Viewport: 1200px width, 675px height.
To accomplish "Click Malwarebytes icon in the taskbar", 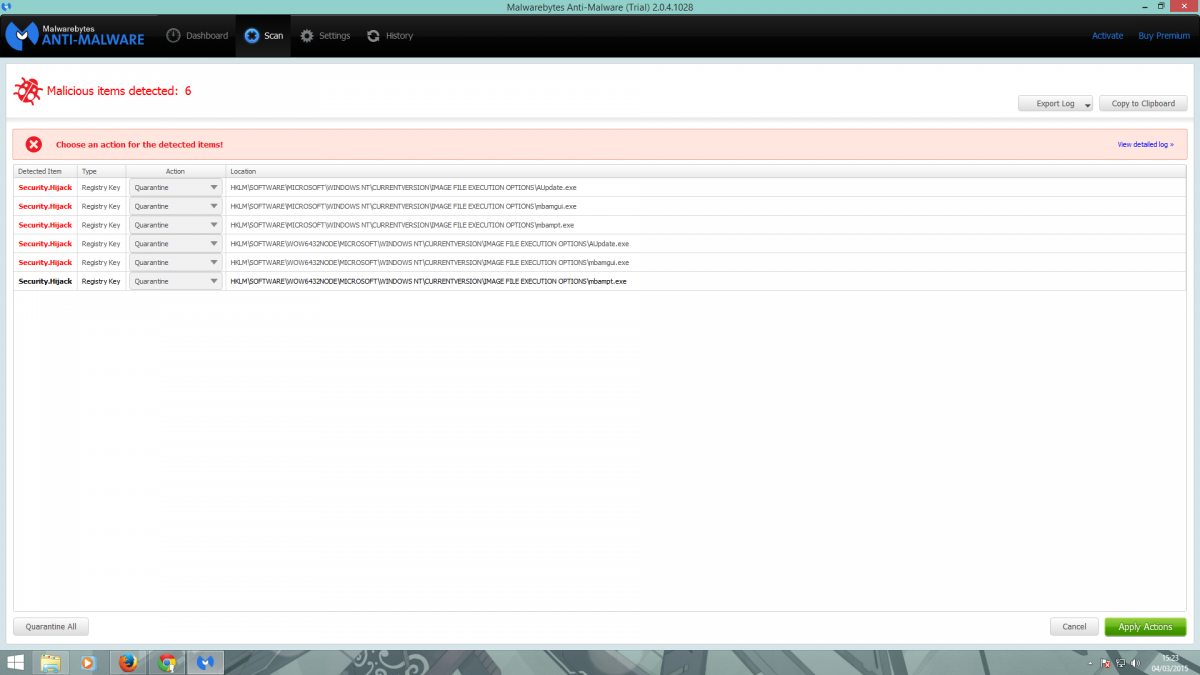I will (206, 662).
